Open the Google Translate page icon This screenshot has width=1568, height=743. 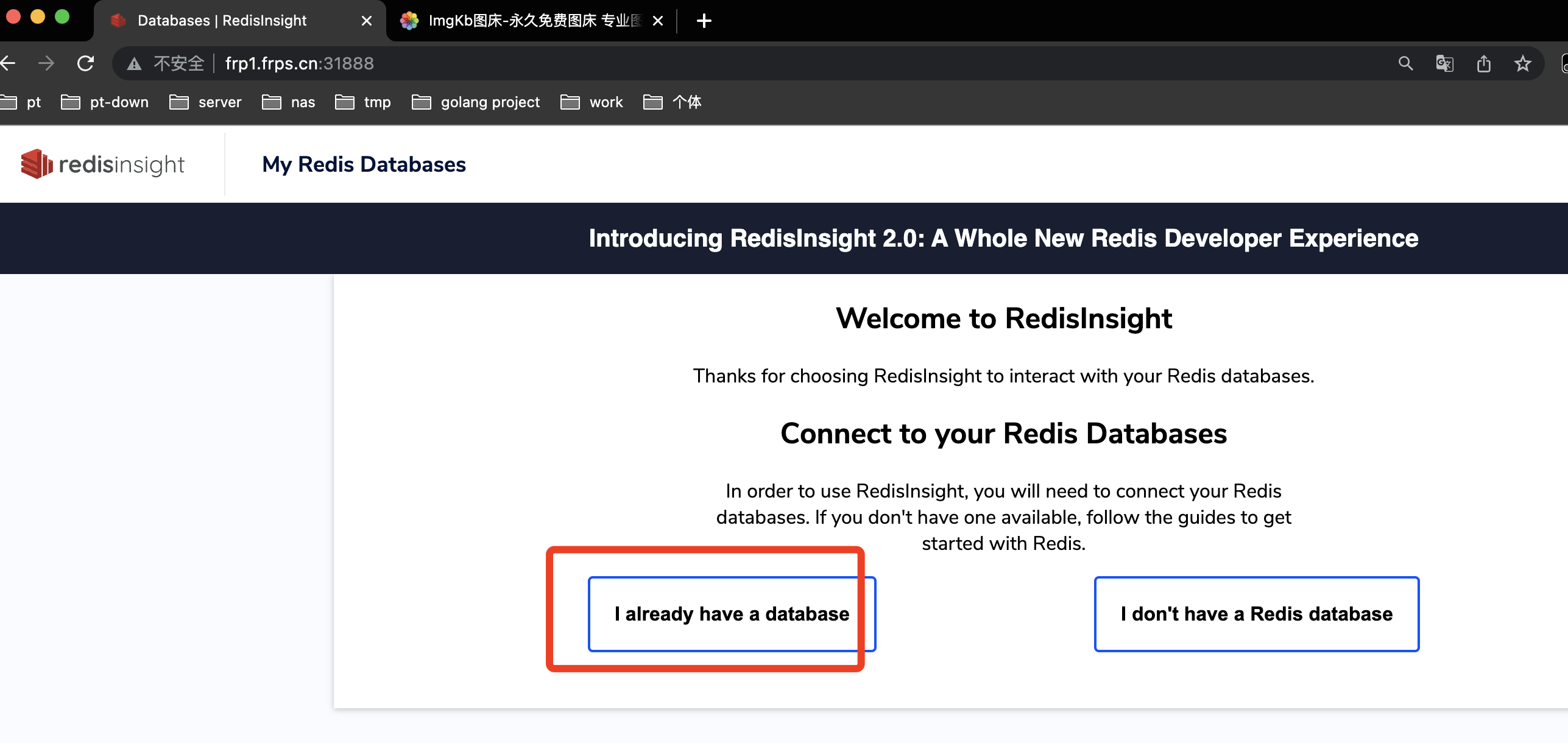[x=1444, y=63]
